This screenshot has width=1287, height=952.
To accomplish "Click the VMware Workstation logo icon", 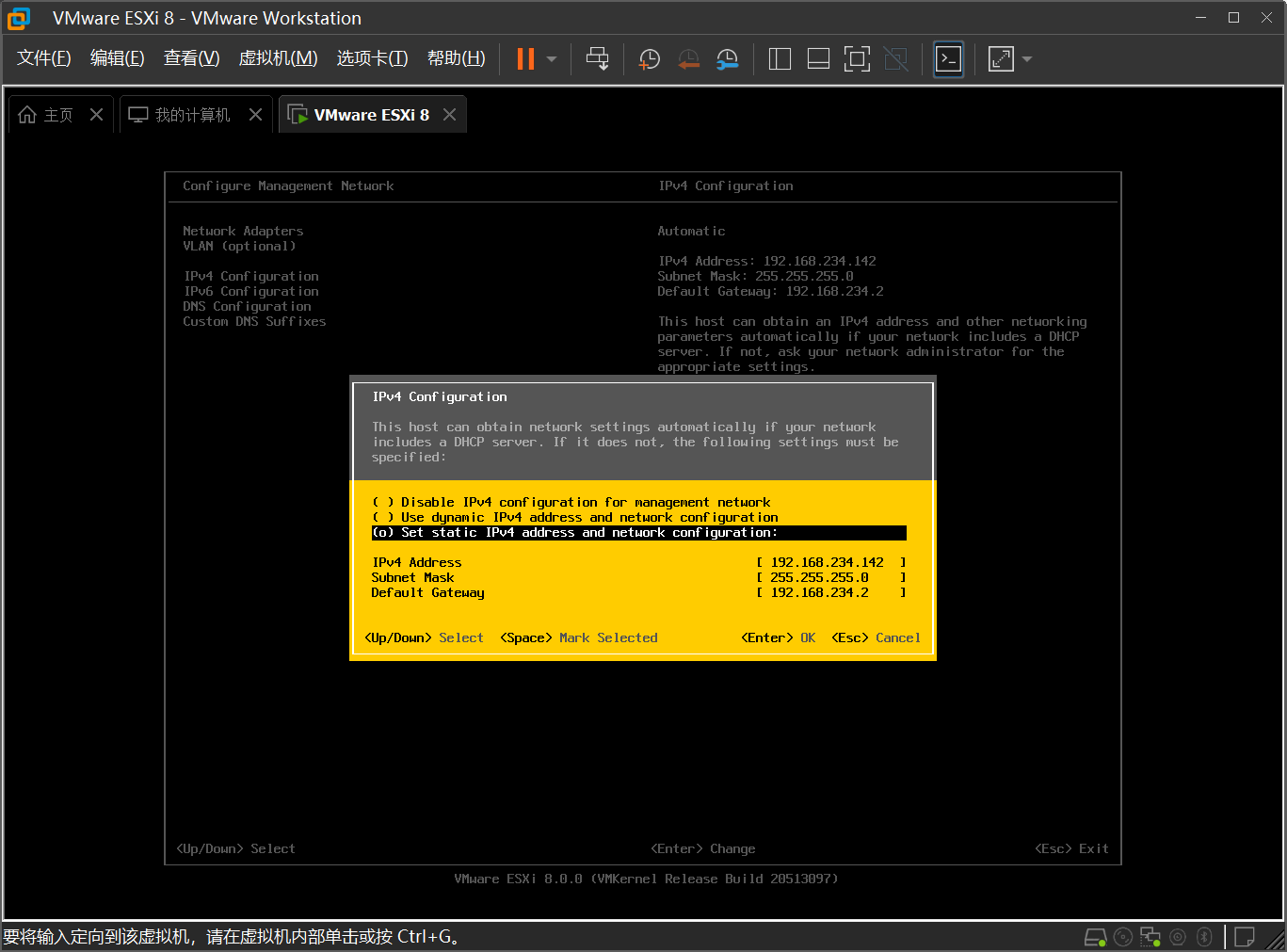I will pos(19,18).
